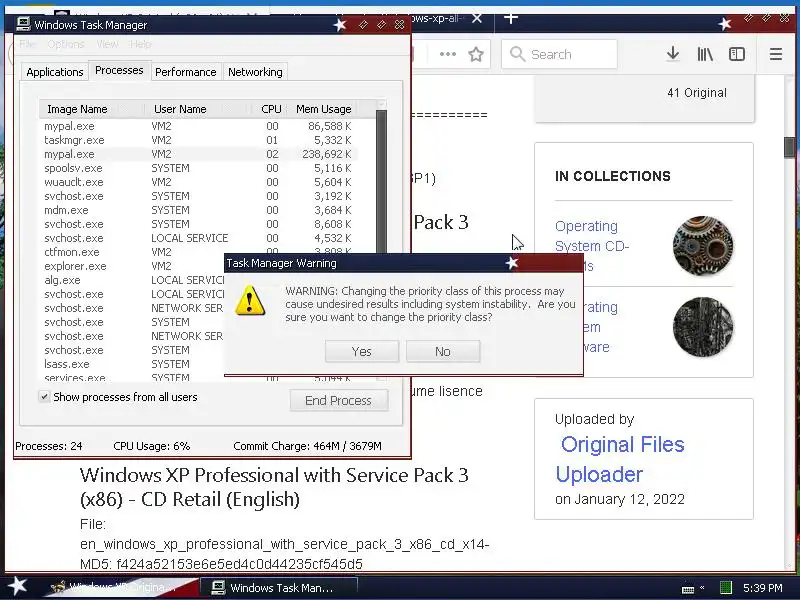Switch to Windows XP Original browser taskbar button
800x600 pixels.
tap(120, 587)
